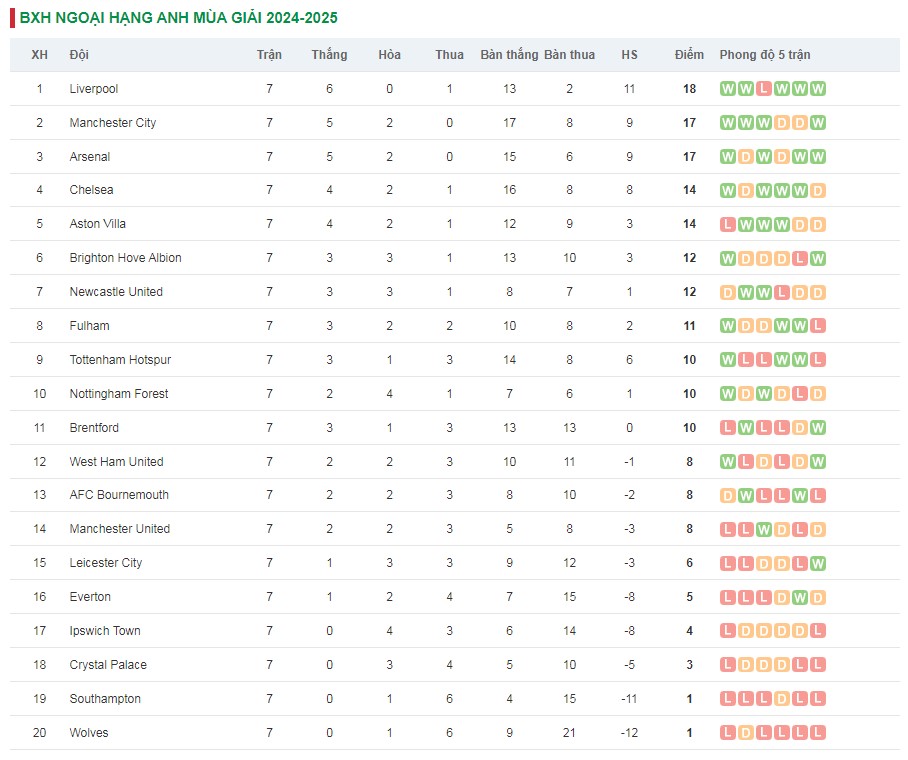Click AFC Bournemouth team name
This screenshot has height=760, width=908.
(119, 495)
